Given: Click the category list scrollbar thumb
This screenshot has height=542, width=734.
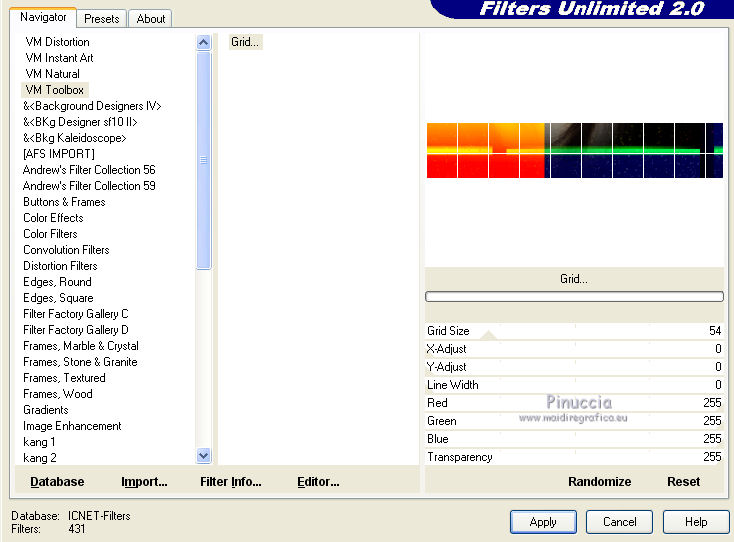Looking at the screenshot, I should (x=204, y=161).
